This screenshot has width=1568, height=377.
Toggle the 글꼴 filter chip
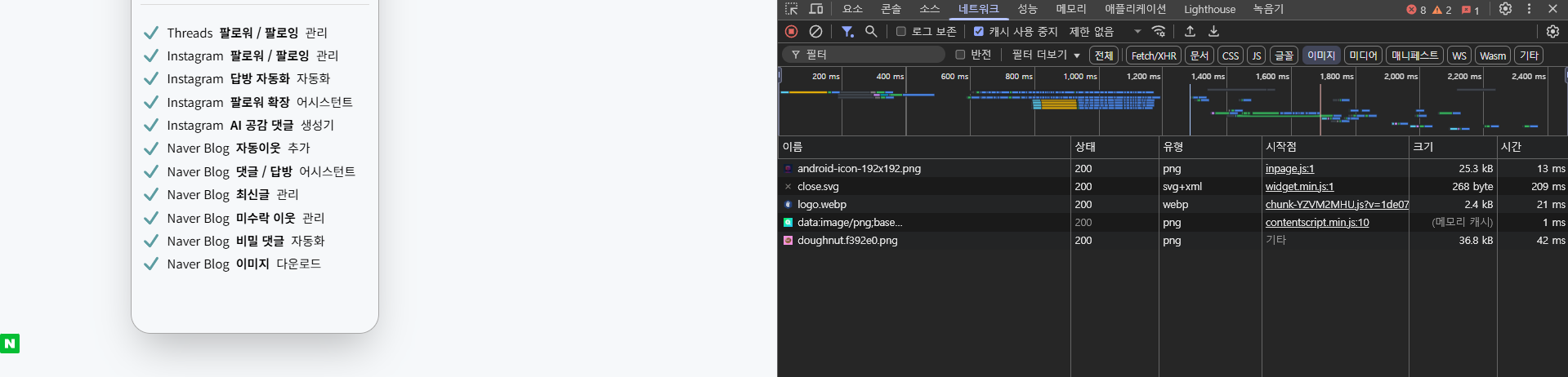click(x=1284, y=55)
